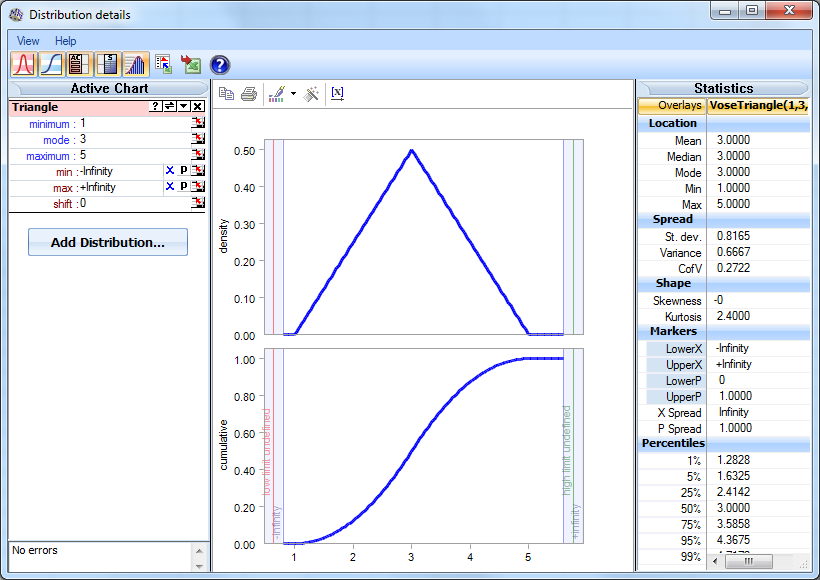Enable the P option for max parameter
The height and width of the screenshot is (580, 820).
183,186
